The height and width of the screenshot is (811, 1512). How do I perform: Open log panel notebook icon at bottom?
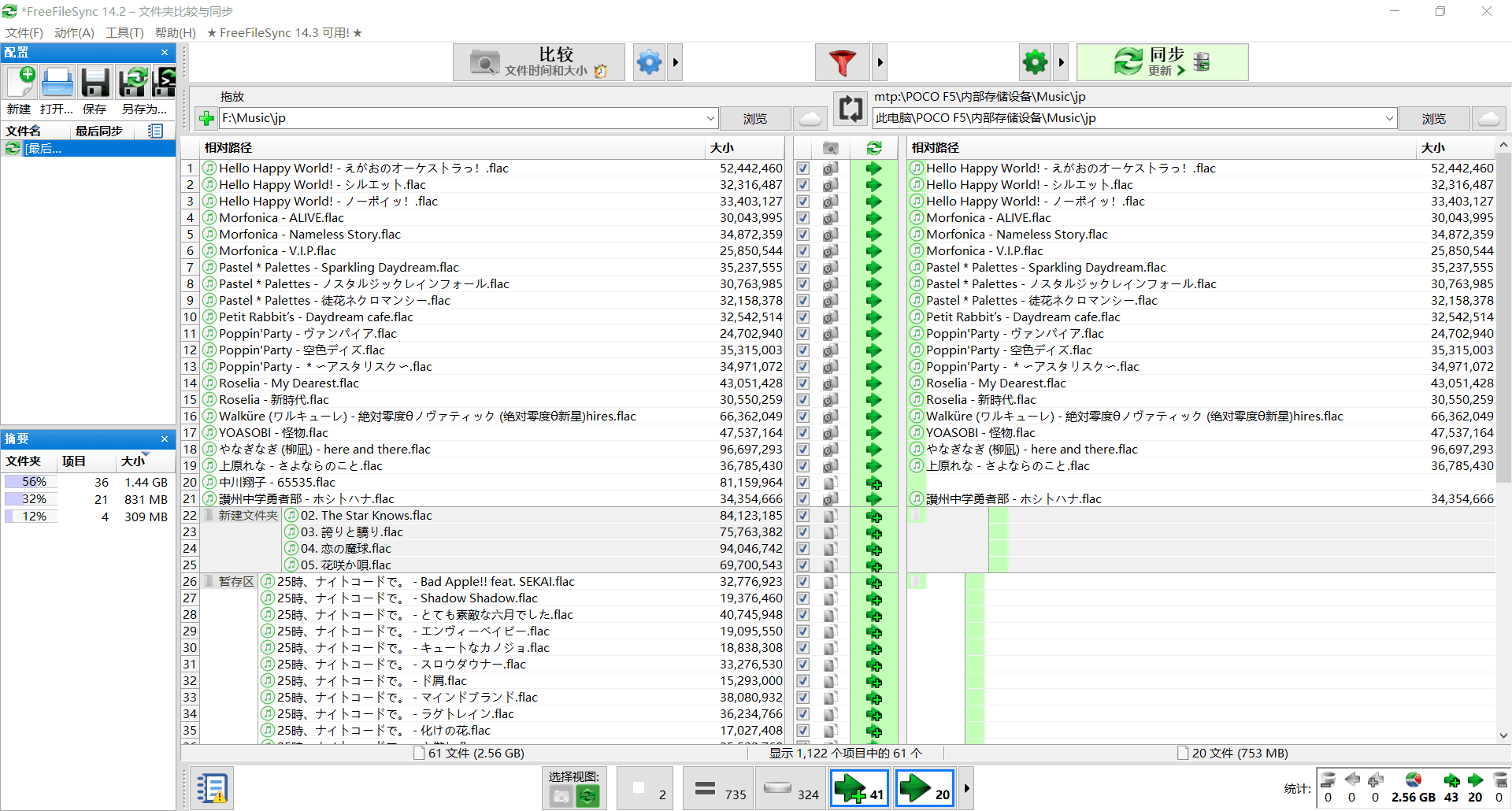(212, 787)
